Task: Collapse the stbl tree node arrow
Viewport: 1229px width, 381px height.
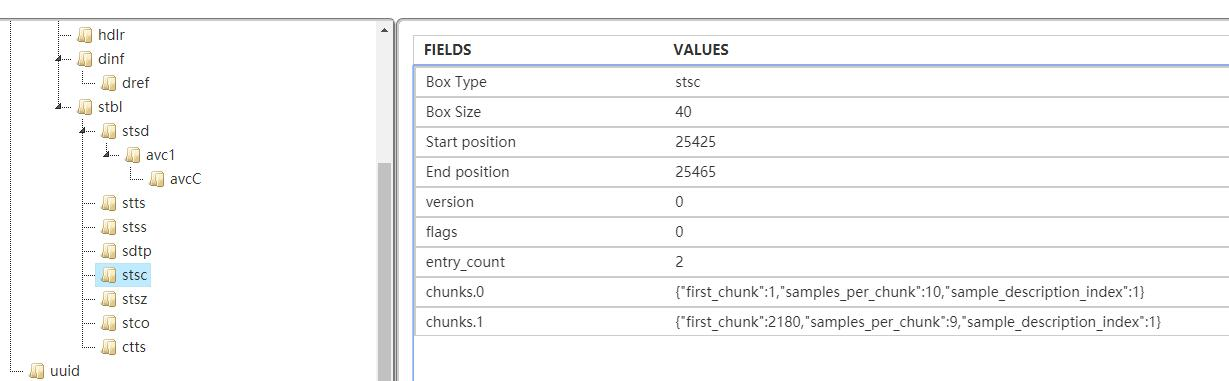Action: click(60, 107)
